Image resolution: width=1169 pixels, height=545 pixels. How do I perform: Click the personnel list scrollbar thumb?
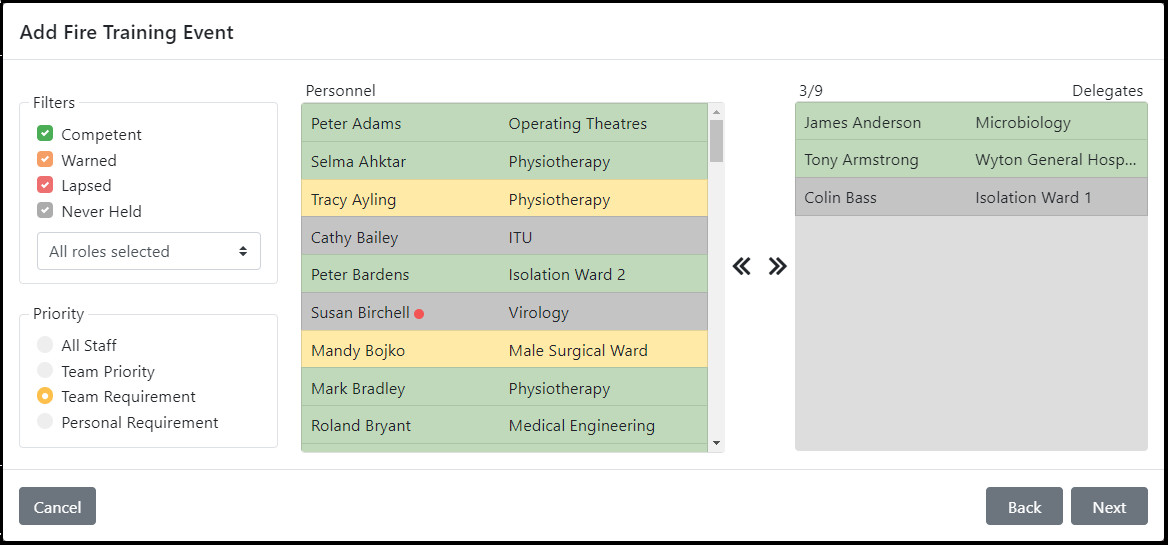click(716, 141)
